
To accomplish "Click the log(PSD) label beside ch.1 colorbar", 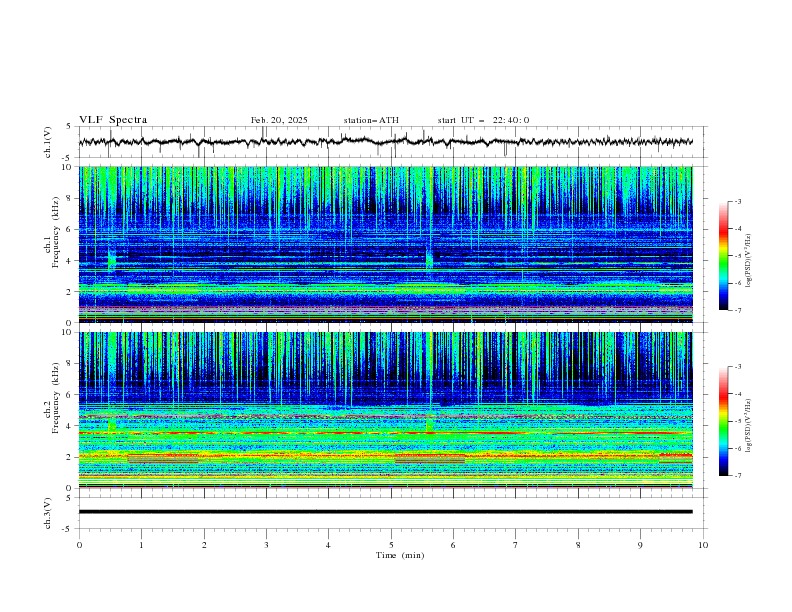I will pyautogui.click(x=749, y=261).
